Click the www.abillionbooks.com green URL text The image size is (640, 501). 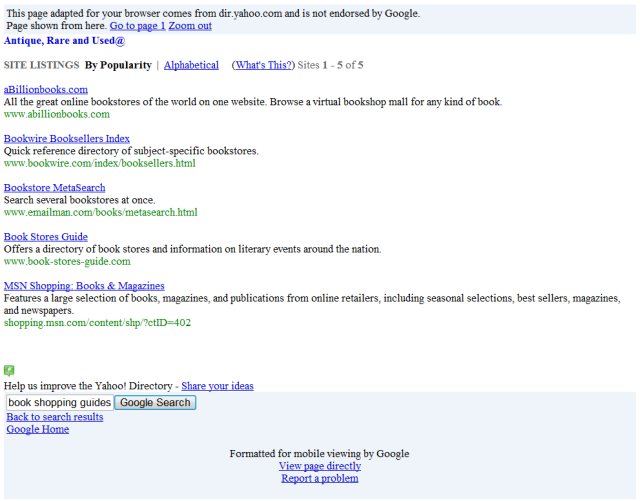click(x=57, y=114)
